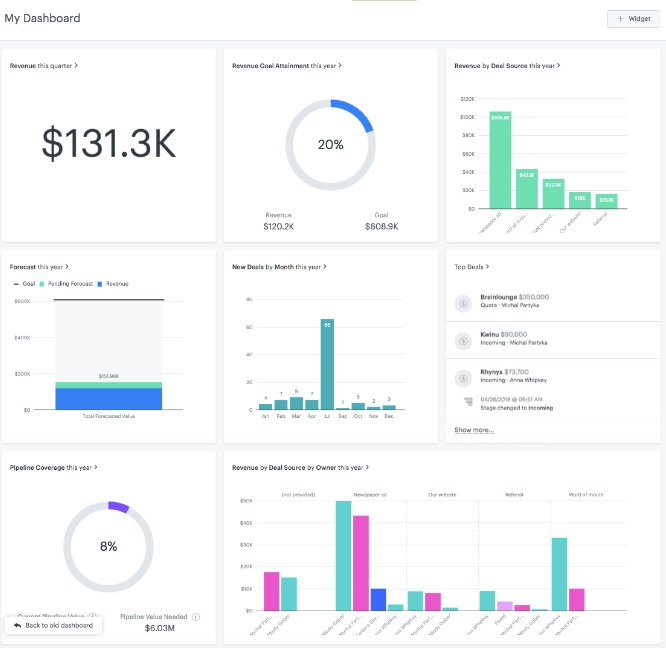The height and width of the screenshot is (648, 666).
Task: Click the purple arc on pipeline coverage ring
Action: [x=119, y=506]
